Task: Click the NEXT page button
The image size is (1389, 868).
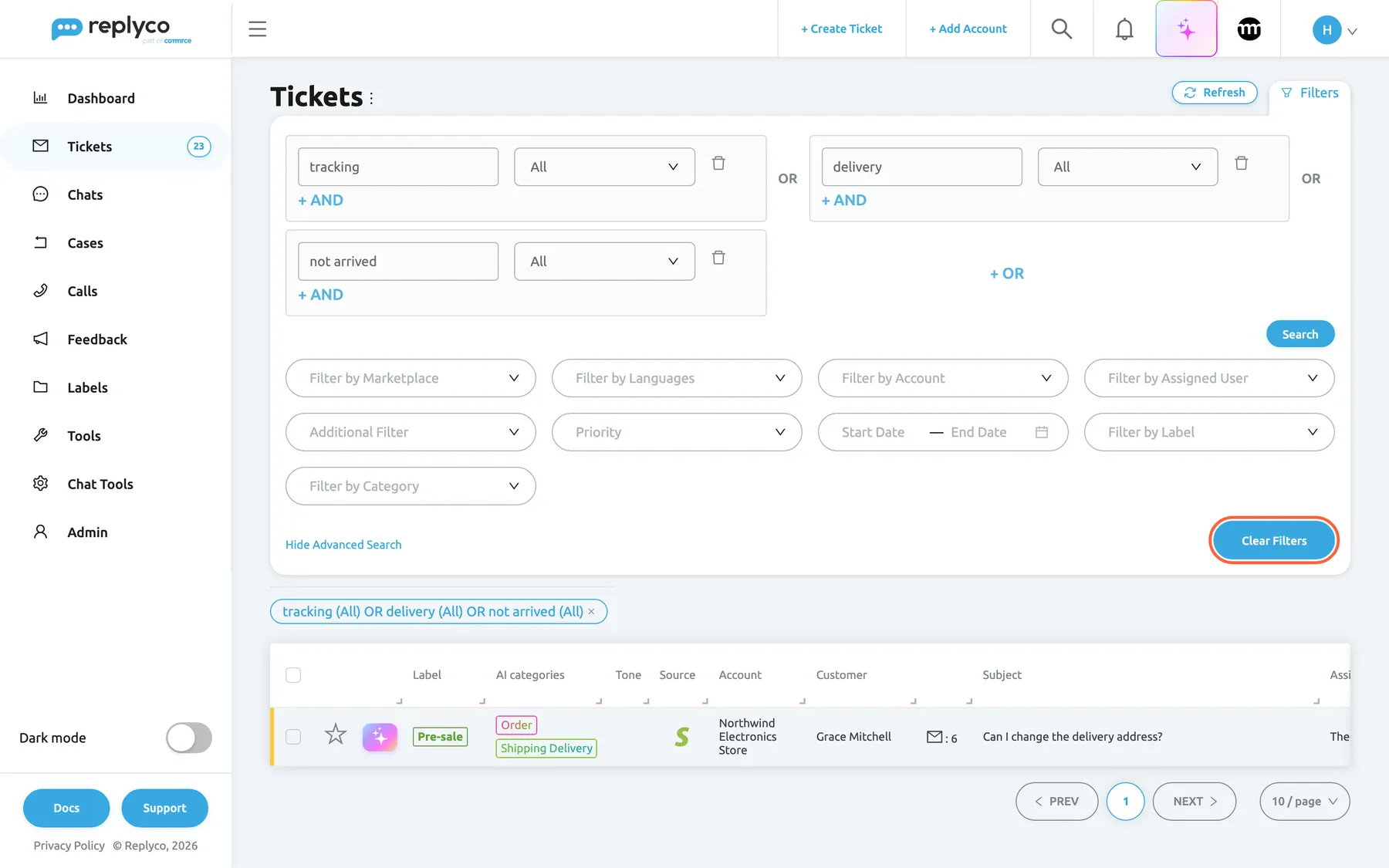Action: 1195,802
